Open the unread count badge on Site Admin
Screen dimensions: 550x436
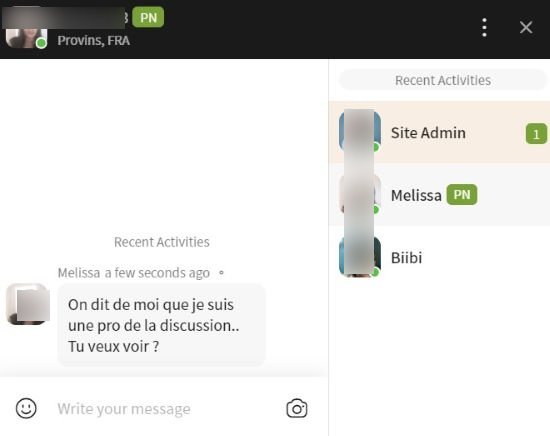click(536, 134)
